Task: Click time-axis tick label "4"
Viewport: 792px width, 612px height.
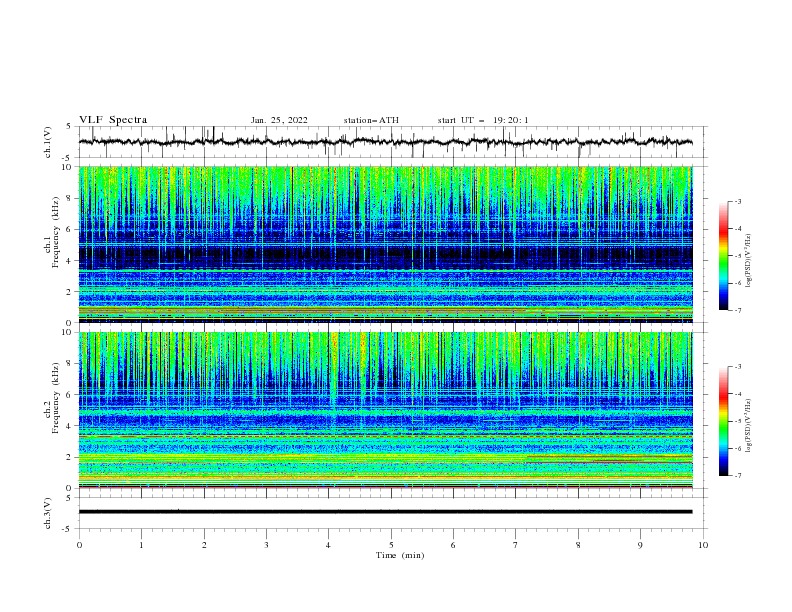Action: [x=328, y=545]
